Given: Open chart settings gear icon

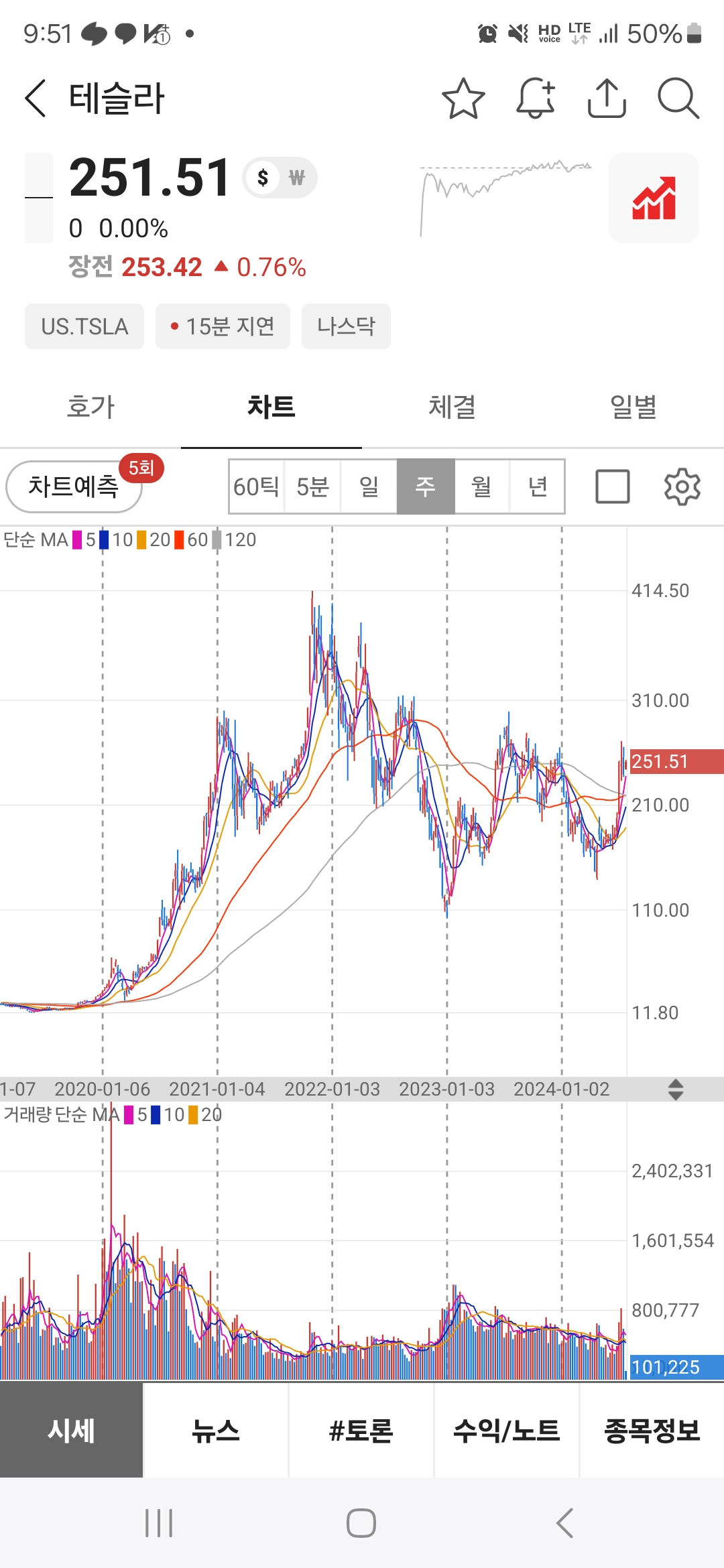Looking at the screenshot, I should pos(682,486).
